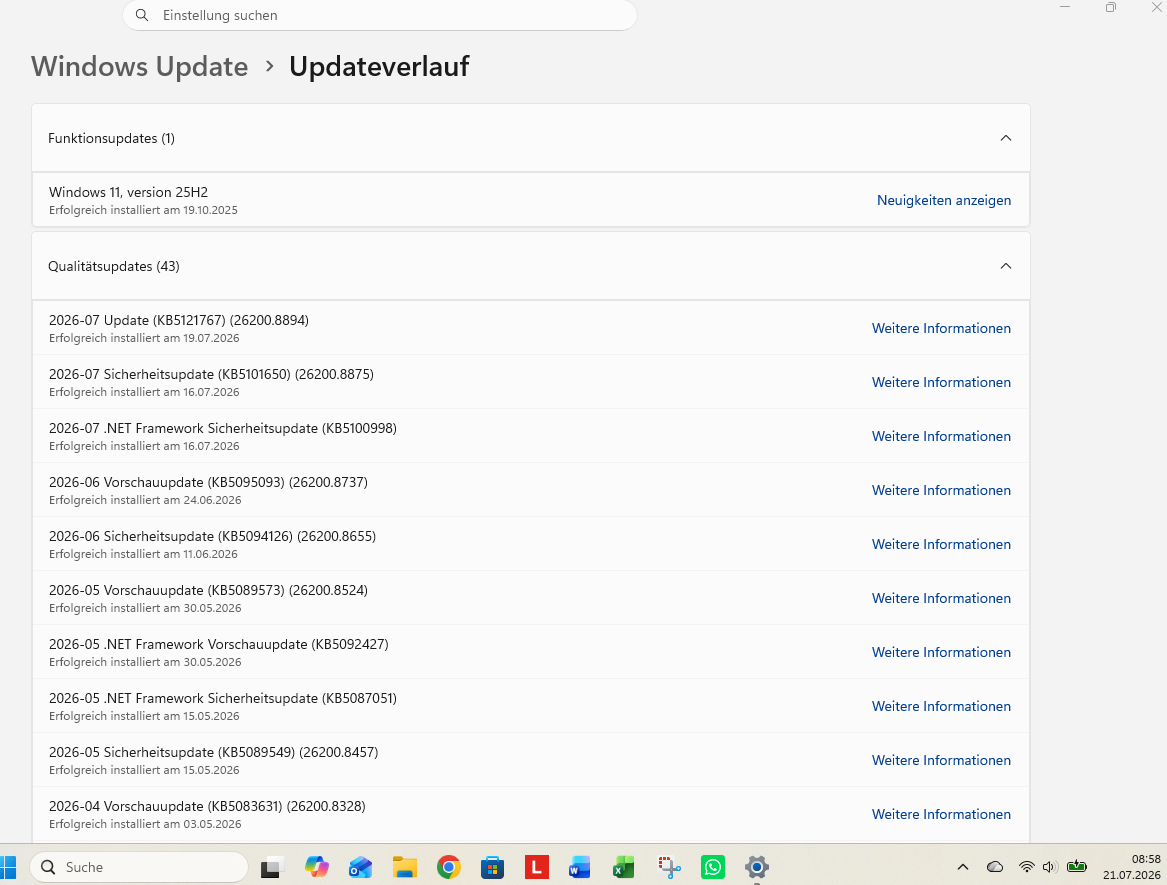
Task: Click the OneDrive cloud tray icon
Action: 994,867
